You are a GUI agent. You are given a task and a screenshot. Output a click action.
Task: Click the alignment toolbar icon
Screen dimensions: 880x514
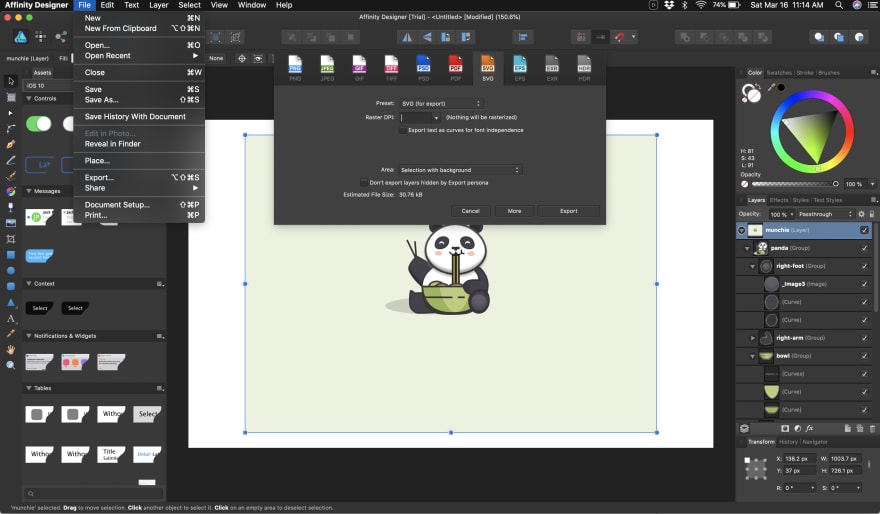[x=522, y=37]
